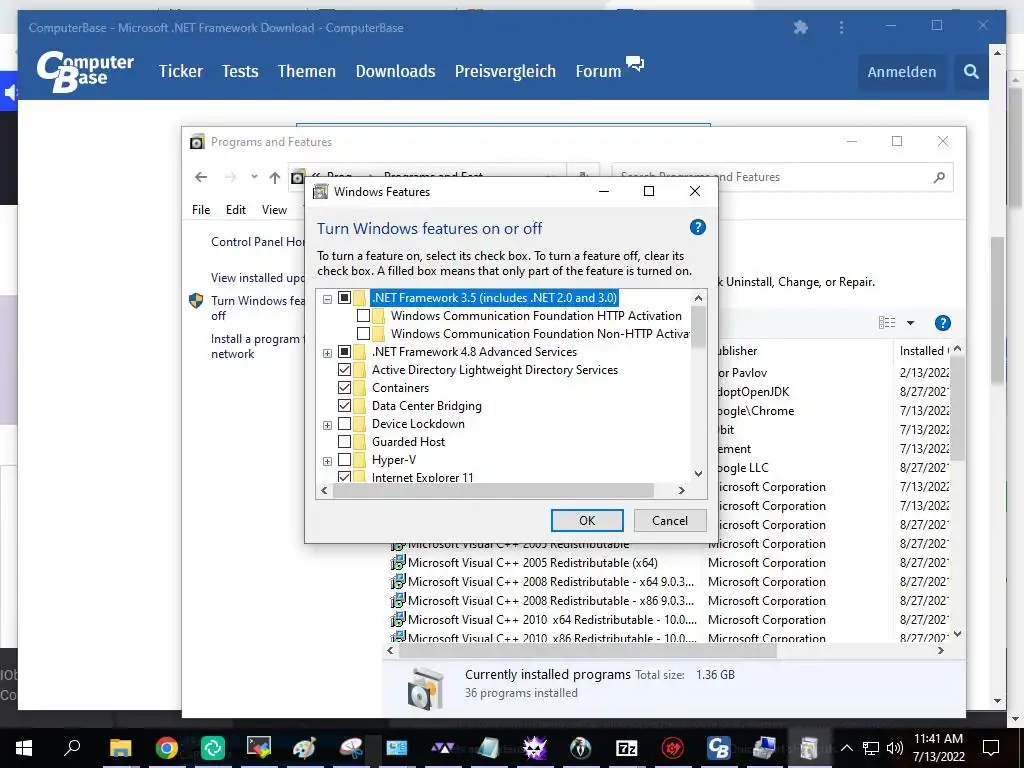Open the view options dropdown arrow
Viewport: 1024px width, 768px height.
(910, 323)
